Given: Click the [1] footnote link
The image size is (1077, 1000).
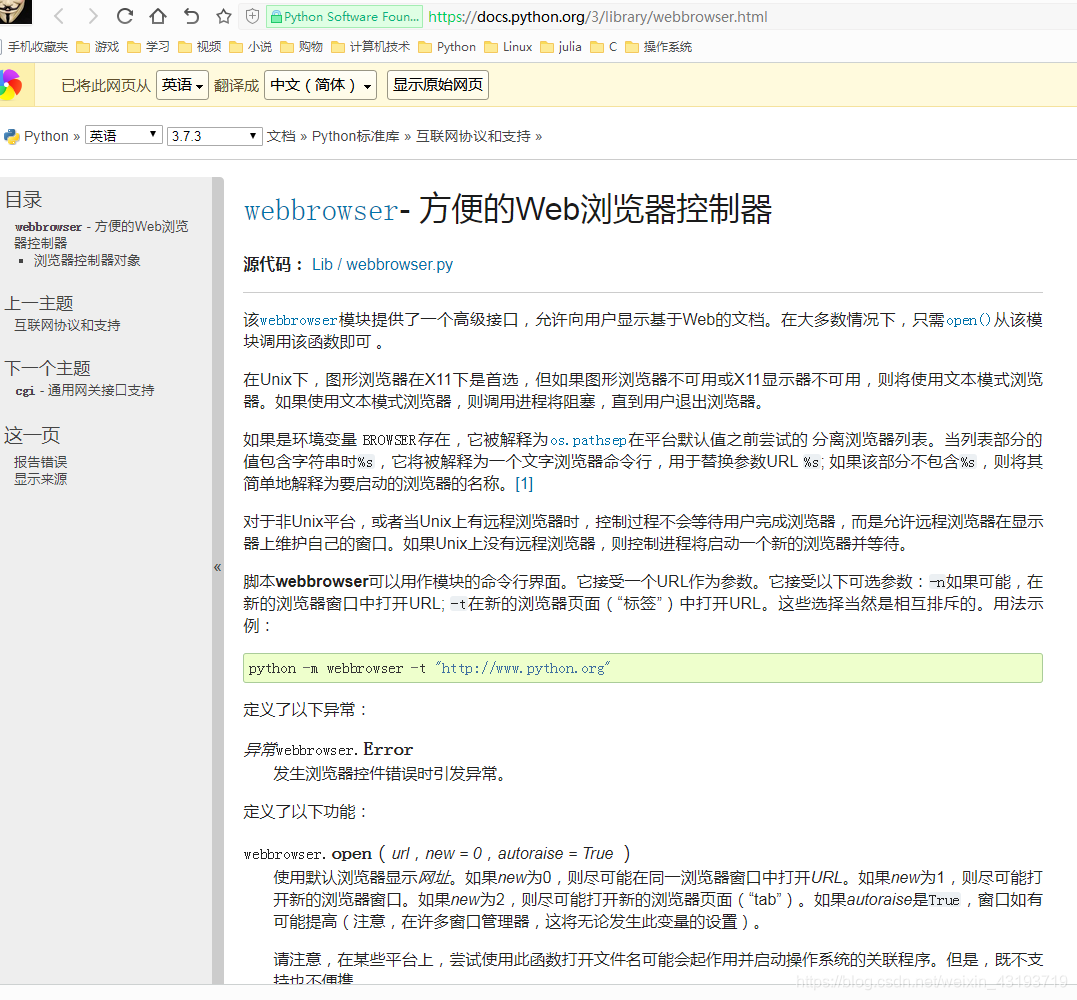Looking at the screenshot, I should tap(524, 484).
